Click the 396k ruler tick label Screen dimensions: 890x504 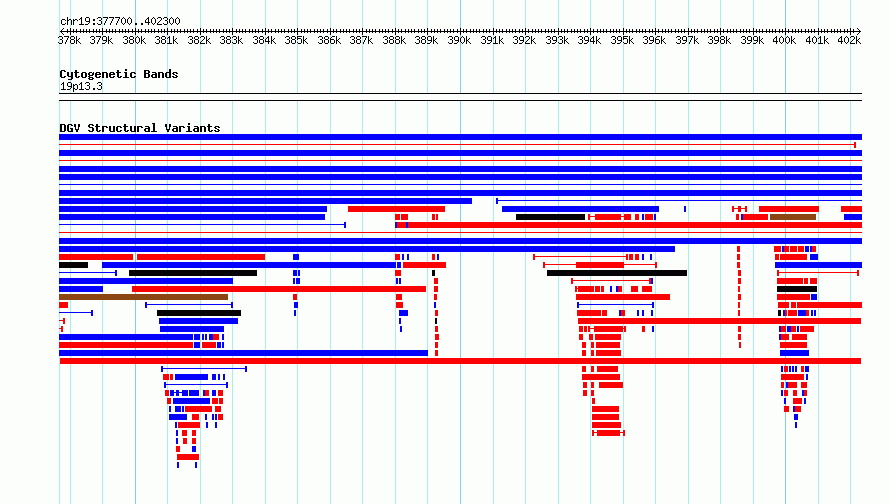[654, 40]
